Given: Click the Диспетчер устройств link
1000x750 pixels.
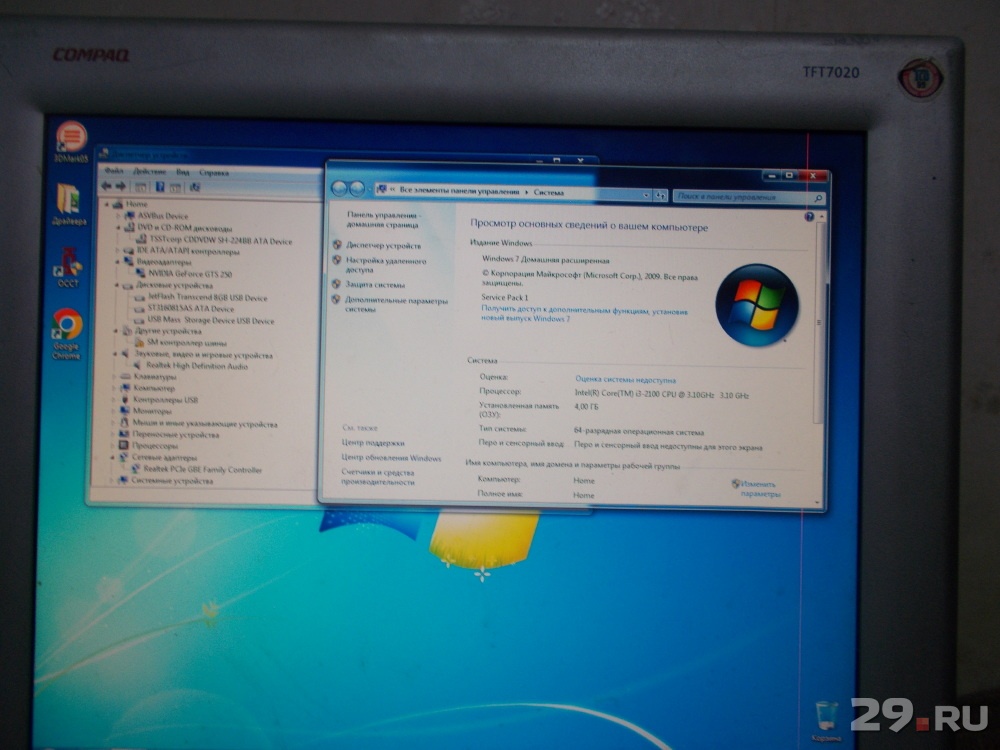Looking at the screenshot, I should (383, 245).
